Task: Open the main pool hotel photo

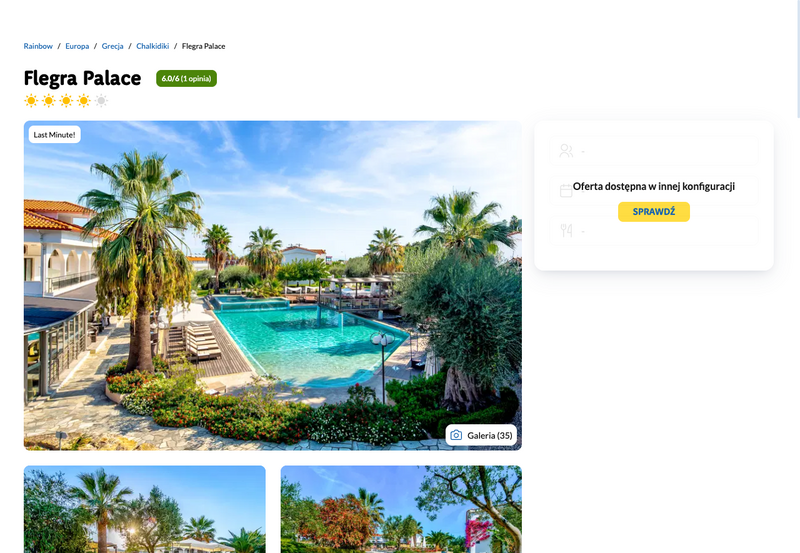Action: [x=272, y=285]
